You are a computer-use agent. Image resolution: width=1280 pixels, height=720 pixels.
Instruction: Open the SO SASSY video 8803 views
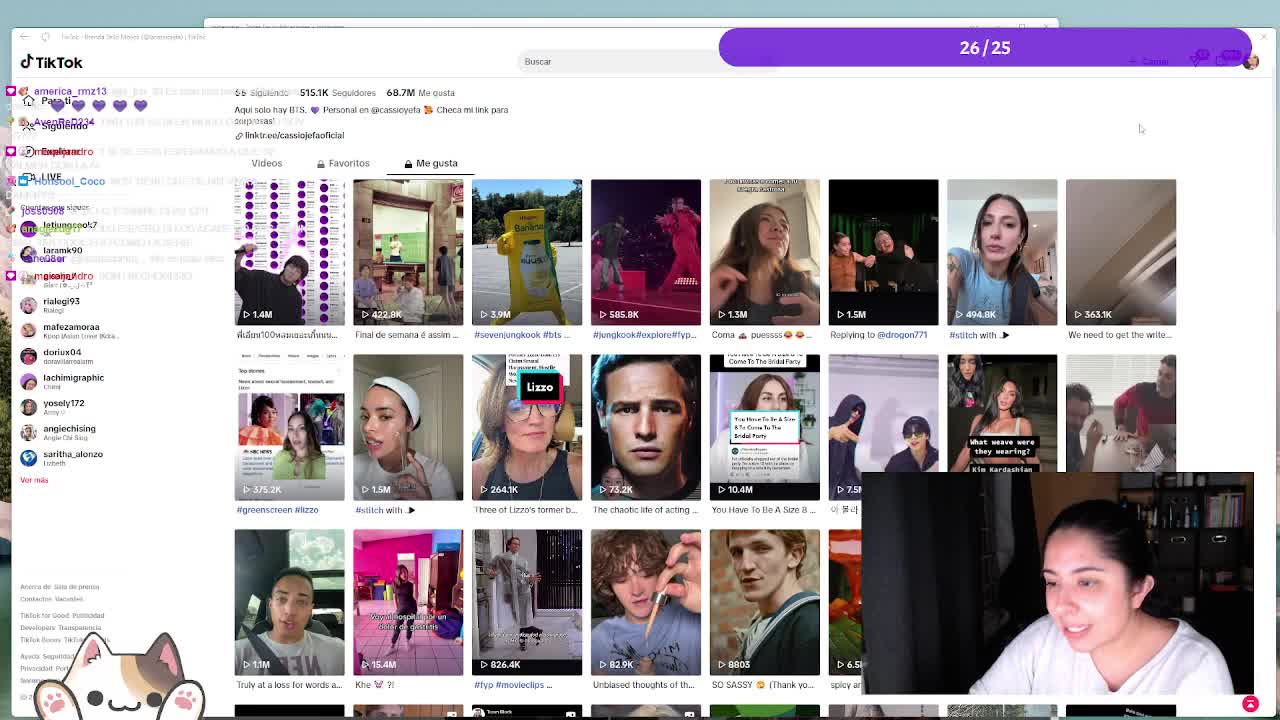[x=765, y=602]
